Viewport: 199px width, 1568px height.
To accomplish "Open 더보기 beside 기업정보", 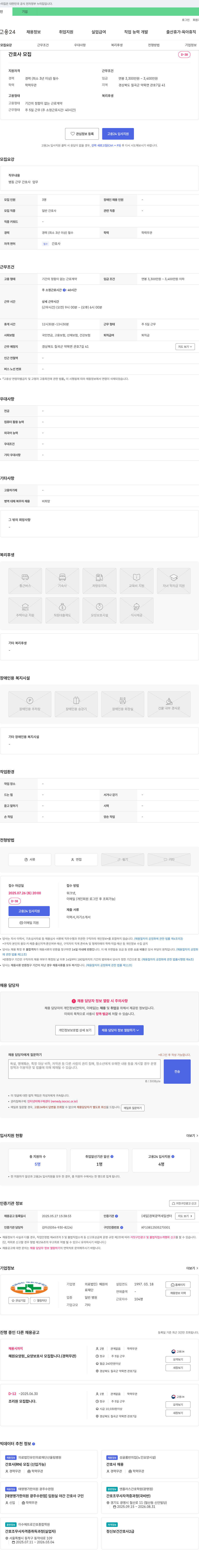I will (x=192, y=1269).
